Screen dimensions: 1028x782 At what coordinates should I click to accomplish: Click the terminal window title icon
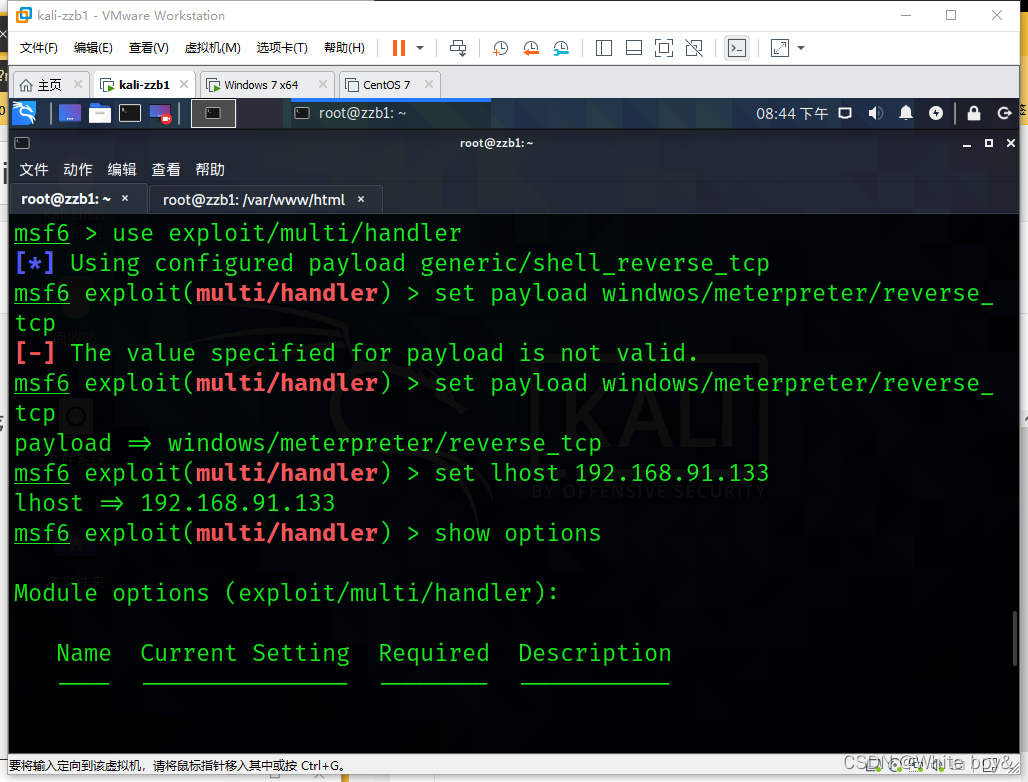click(x=22, y=143)
